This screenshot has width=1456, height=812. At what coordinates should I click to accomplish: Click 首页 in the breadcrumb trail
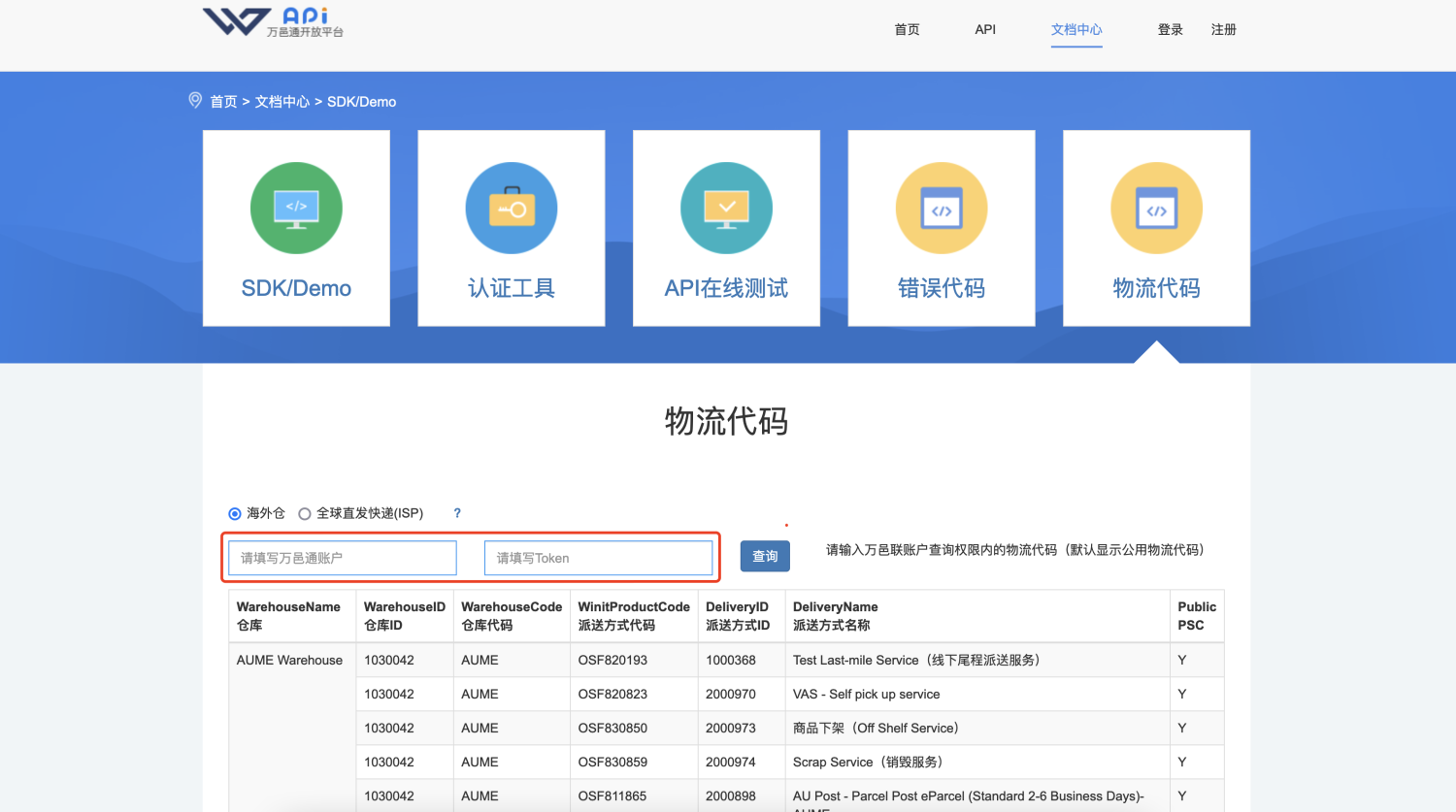coord(224,102)
